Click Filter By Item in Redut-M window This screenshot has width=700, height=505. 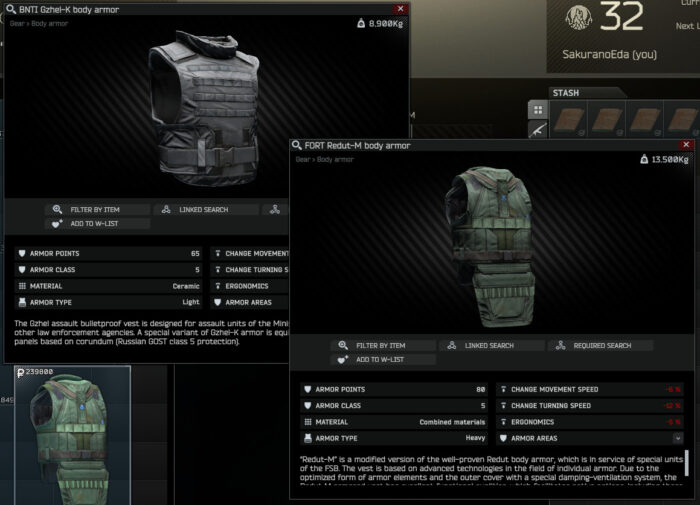coord(383,346)
